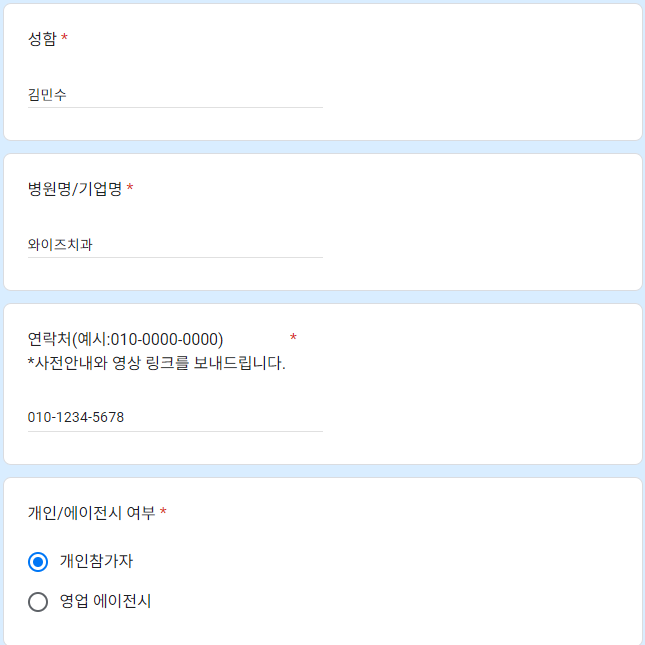Select the 개인참가자 radio button
The image size is (645, 645).
[38, 562]
